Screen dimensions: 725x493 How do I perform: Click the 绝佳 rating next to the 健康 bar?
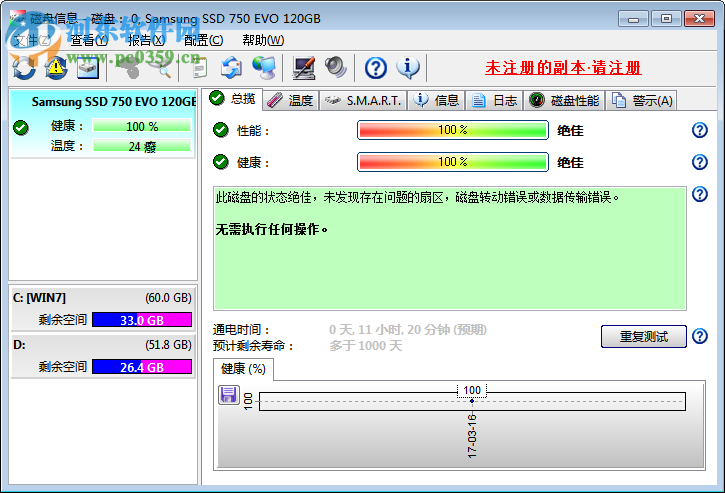[x=570, y=163]
